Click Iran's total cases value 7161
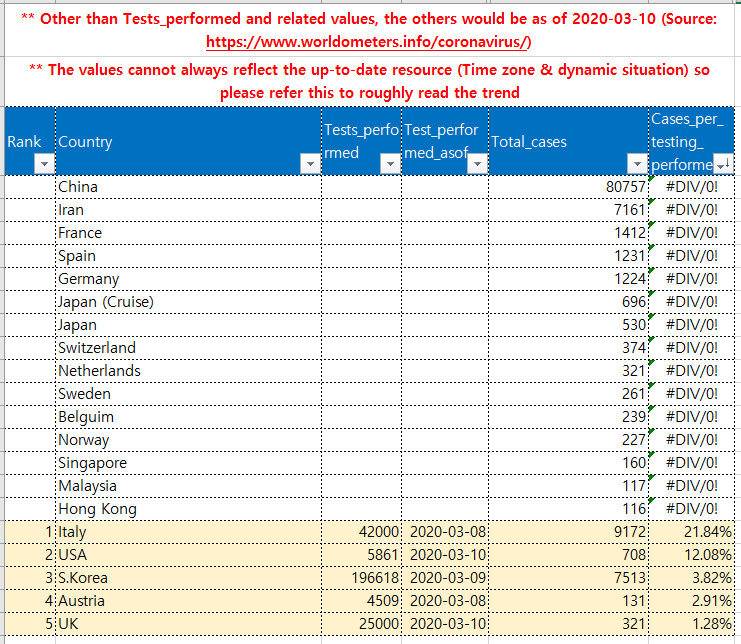741x644 pixels. click(569, 210)
